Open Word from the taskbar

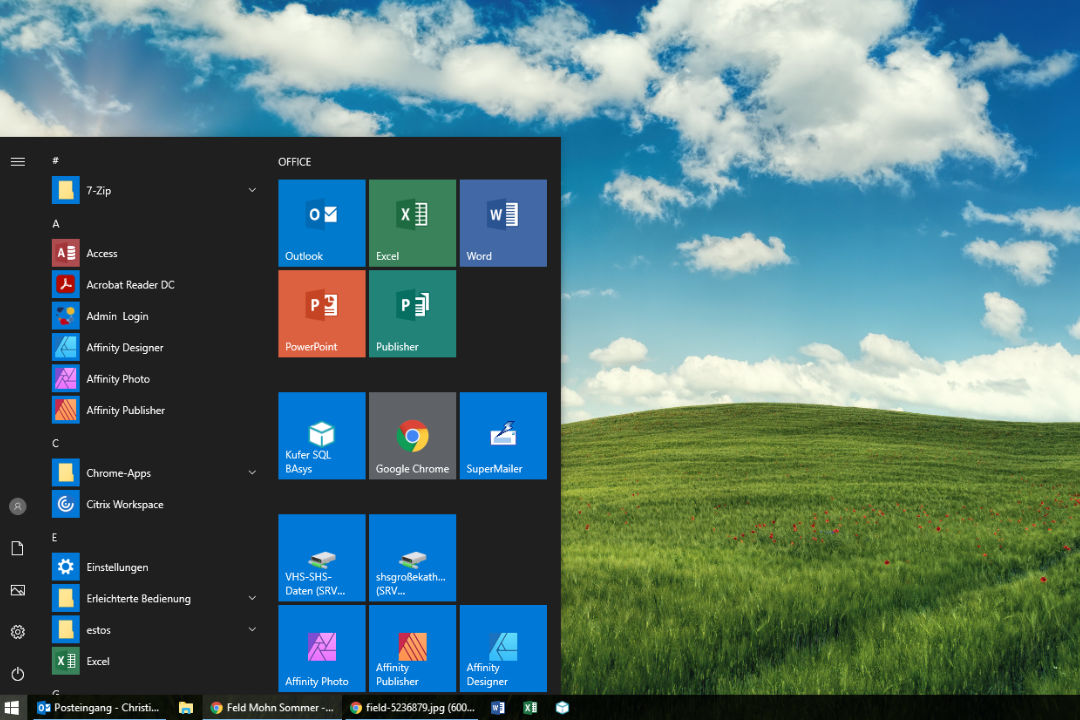[x=498, y=708]
